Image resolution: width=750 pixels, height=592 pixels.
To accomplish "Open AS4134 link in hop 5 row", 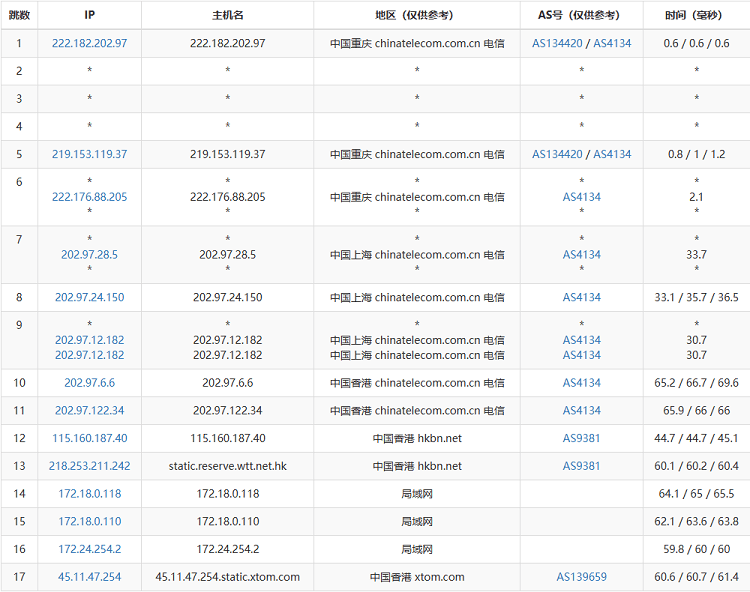I will coord(612,154).
